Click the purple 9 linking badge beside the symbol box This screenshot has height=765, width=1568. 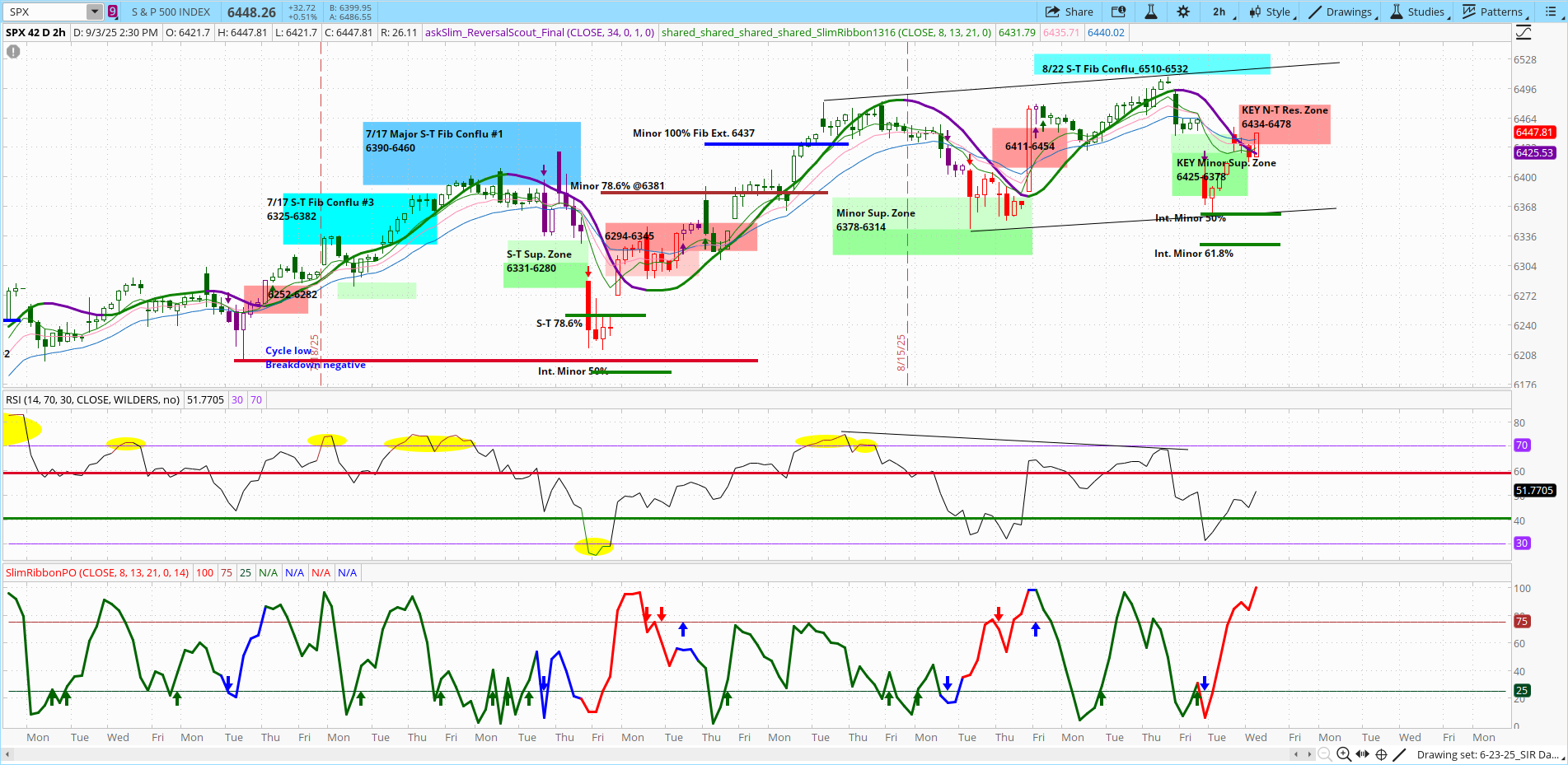112,12
